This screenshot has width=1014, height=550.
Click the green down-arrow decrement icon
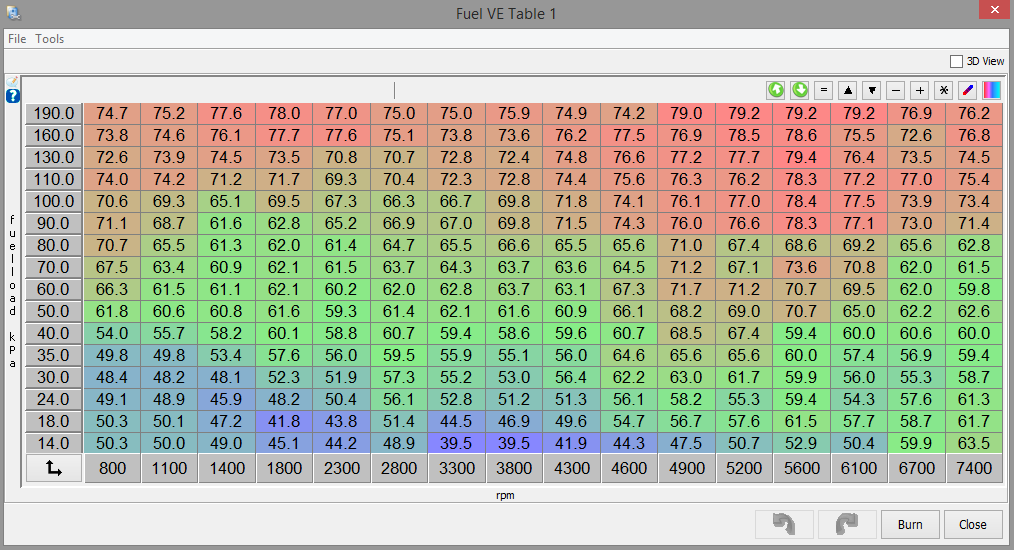tap(800, 90)
